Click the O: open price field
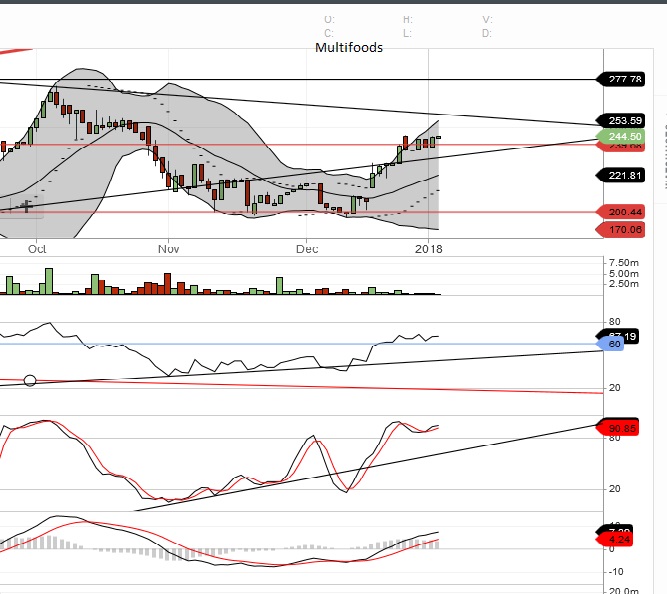Image resolution: width=667 pixels, height=594 pixels. 329,20
